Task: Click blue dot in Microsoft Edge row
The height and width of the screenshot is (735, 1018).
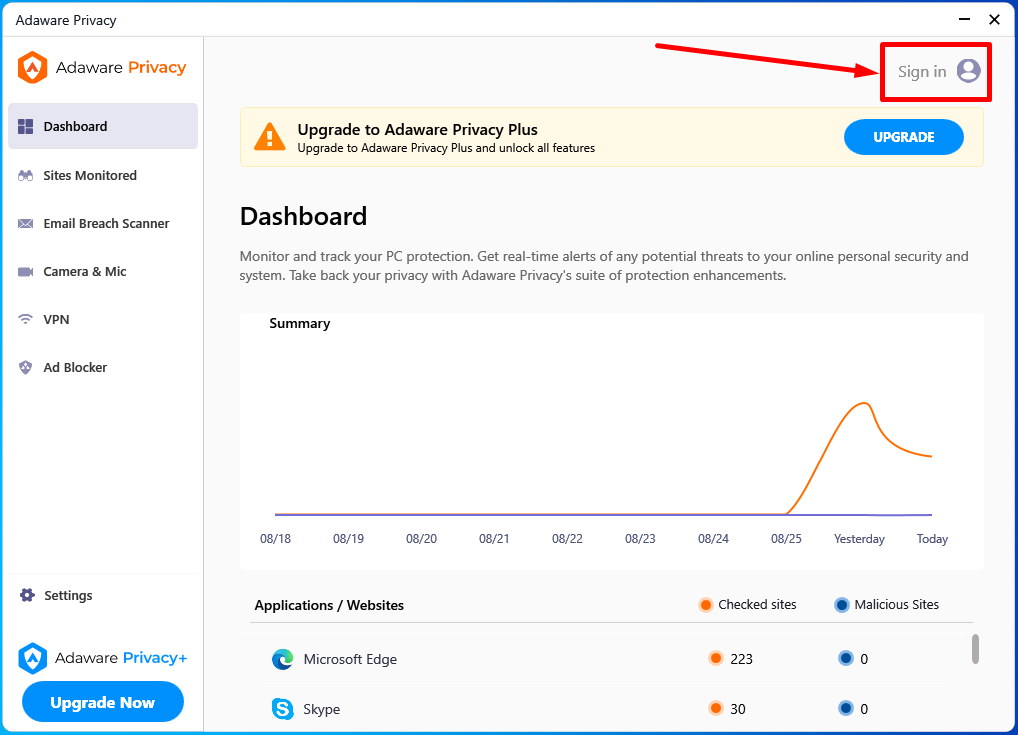Action: (x=845, y=658)
